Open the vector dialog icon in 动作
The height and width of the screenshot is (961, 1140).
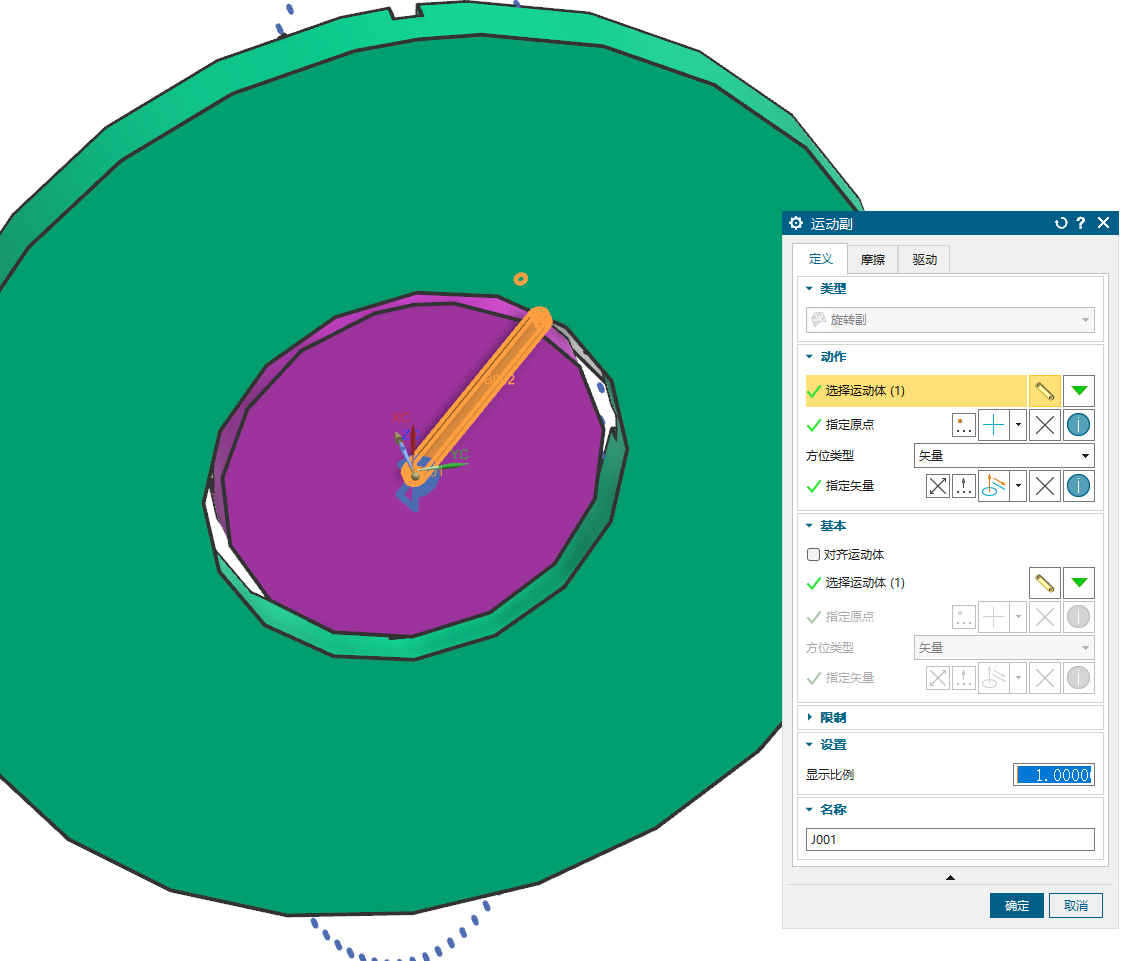964,487
